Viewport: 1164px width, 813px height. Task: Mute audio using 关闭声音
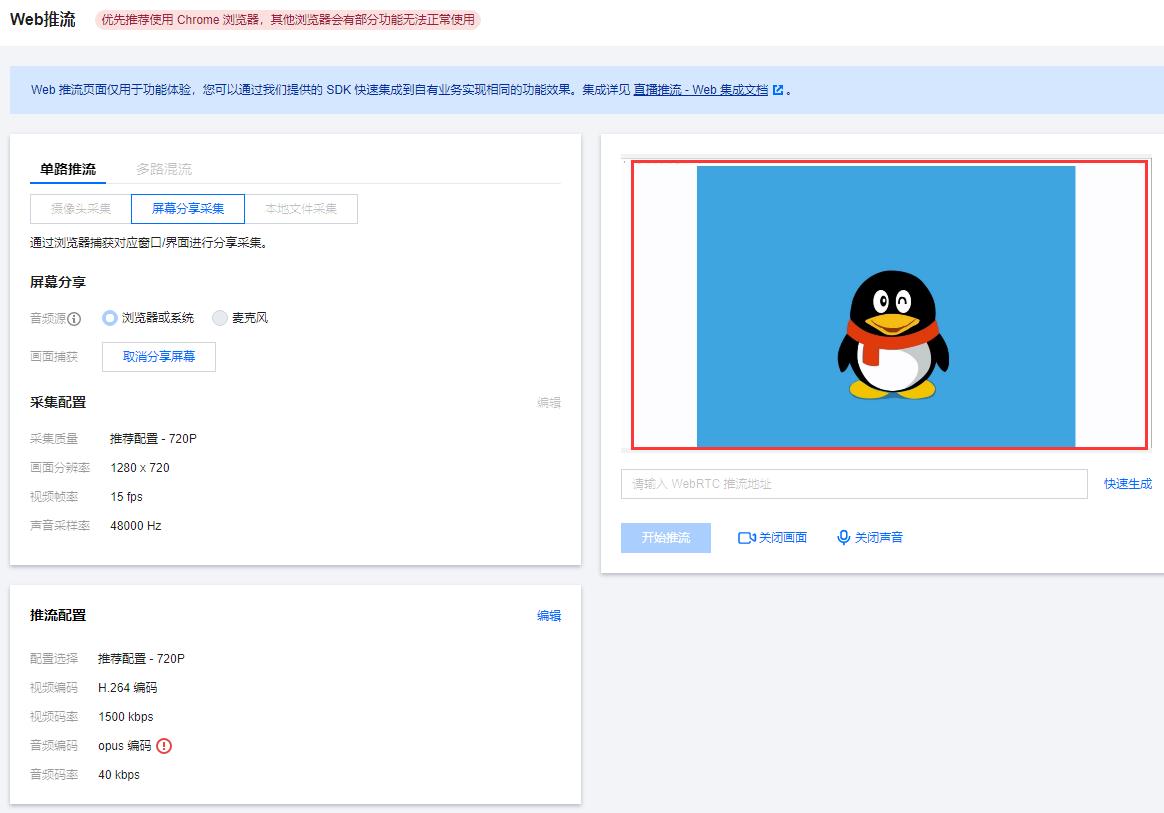point(869,538)
